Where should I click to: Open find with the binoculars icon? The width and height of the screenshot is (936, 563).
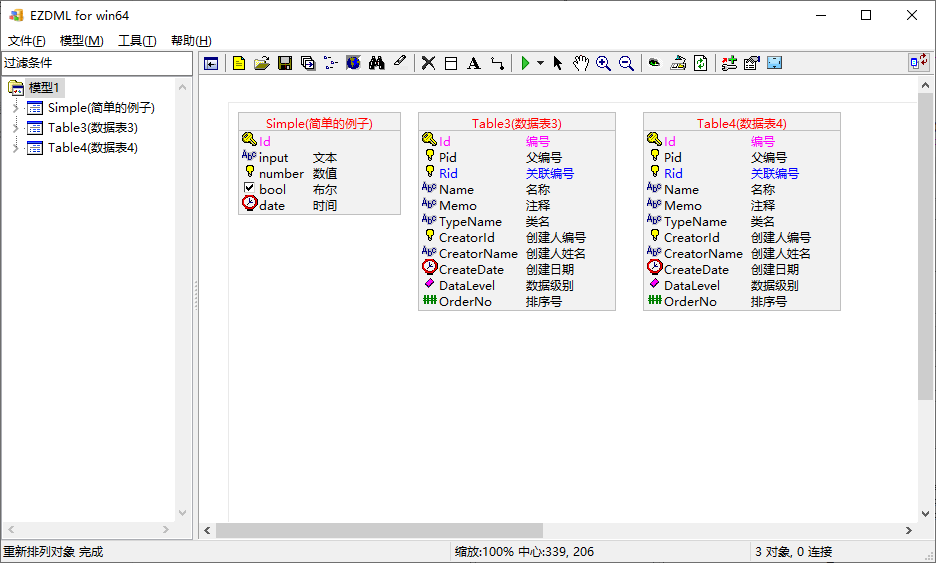pos(377,63)
